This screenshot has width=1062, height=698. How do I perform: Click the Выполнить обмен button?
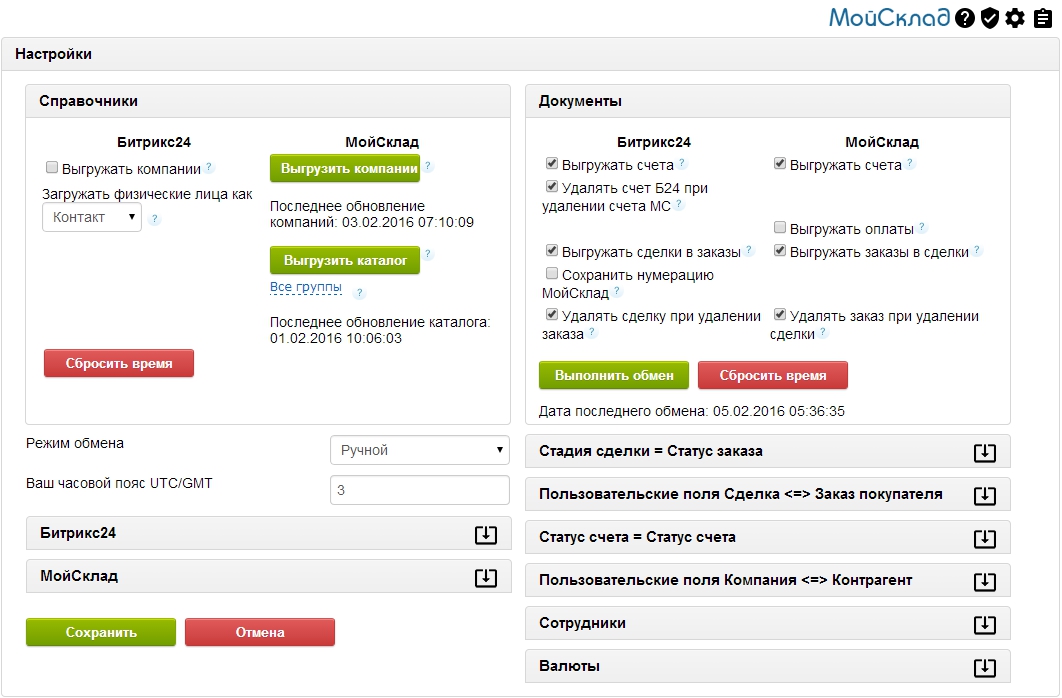click(x=614, y=376)
